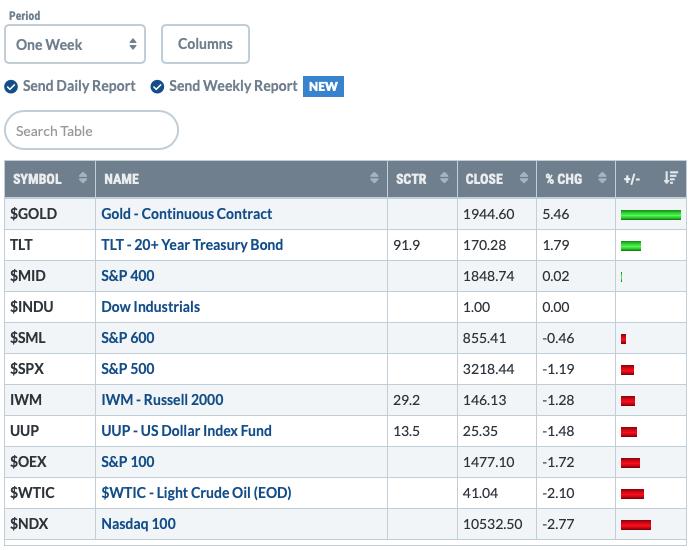Click the SCTR column header label

411,179
